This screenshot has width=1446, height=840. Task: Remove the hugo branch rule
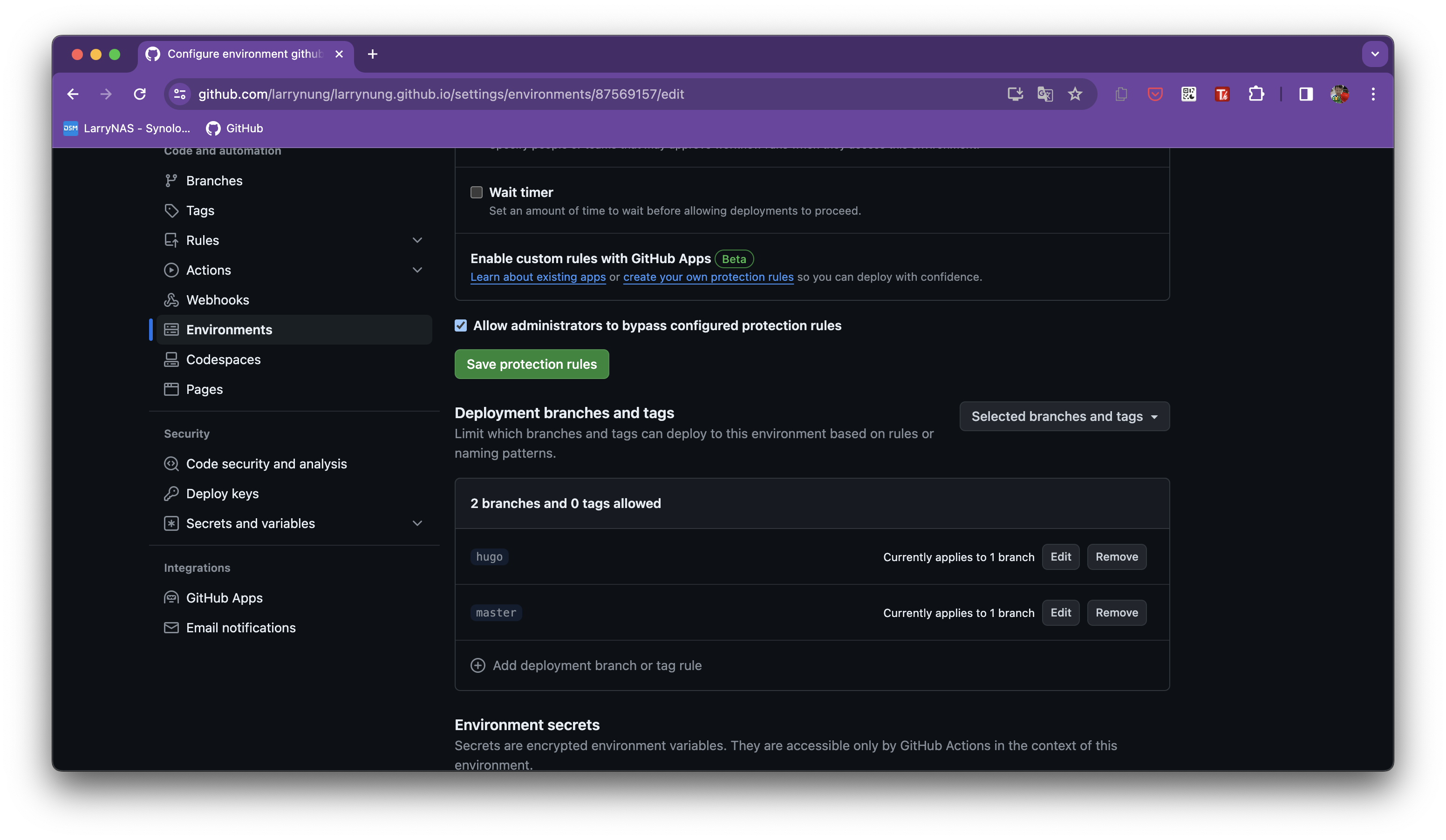tap(1116, 557)
